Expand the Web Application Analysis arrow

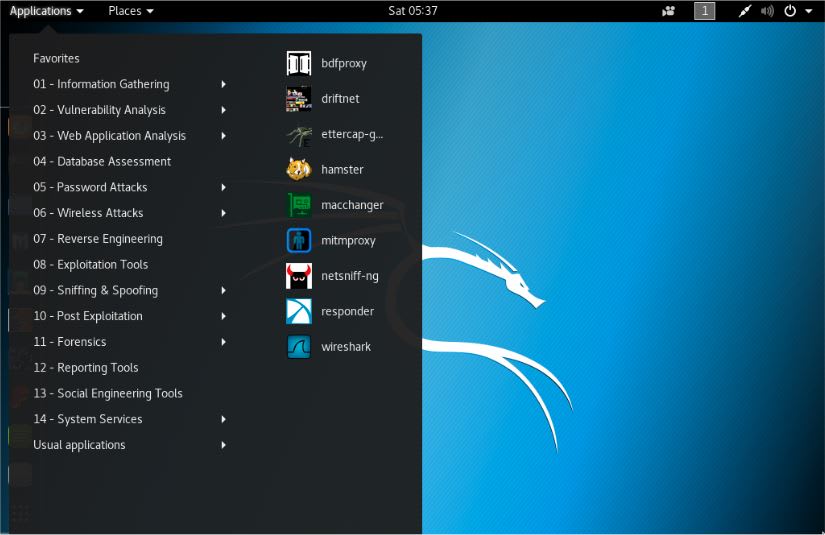(x=224, y=136)
